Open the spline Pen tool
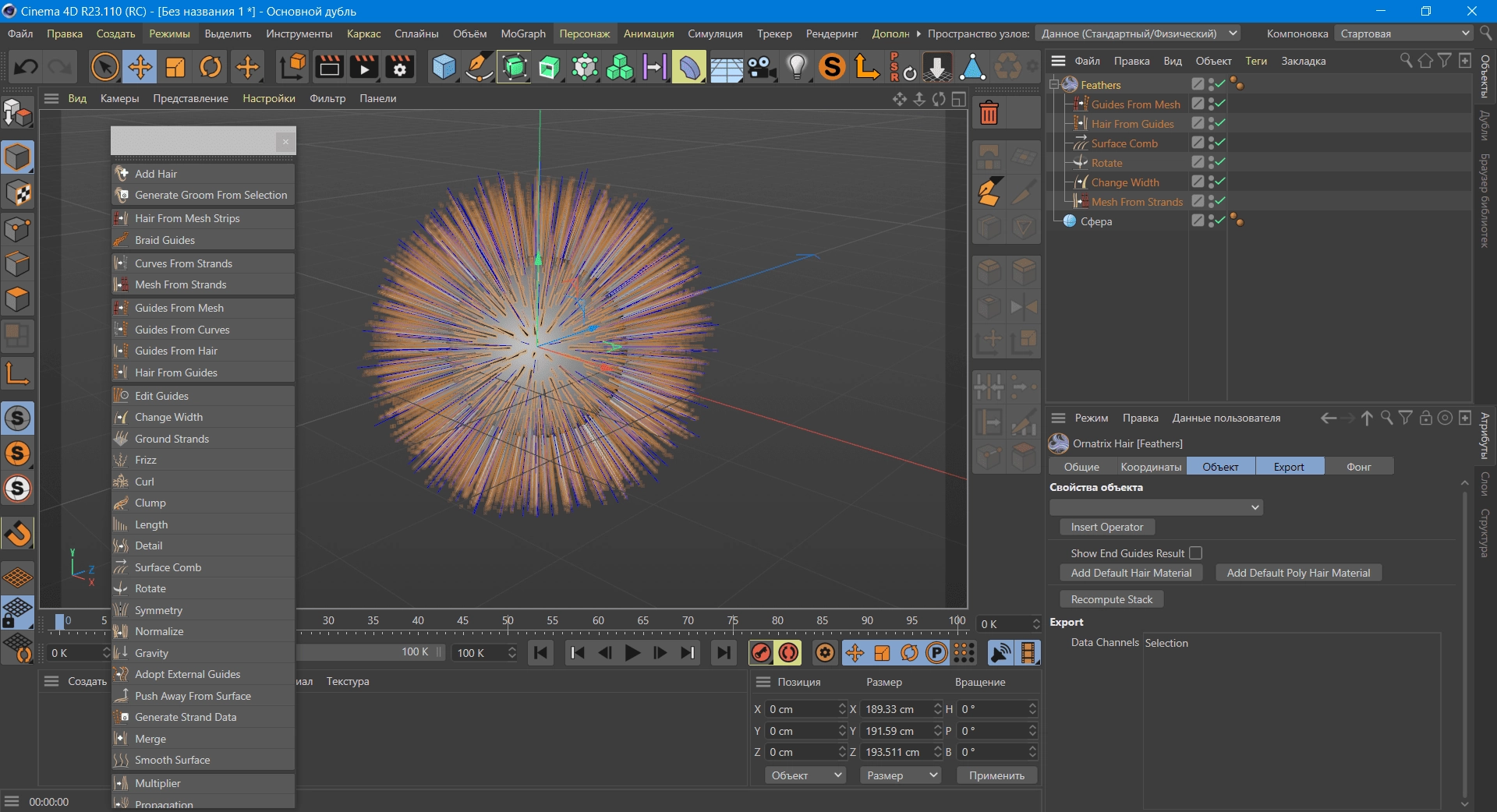This screenshot has width=1497, height=812. click(479, 67)
